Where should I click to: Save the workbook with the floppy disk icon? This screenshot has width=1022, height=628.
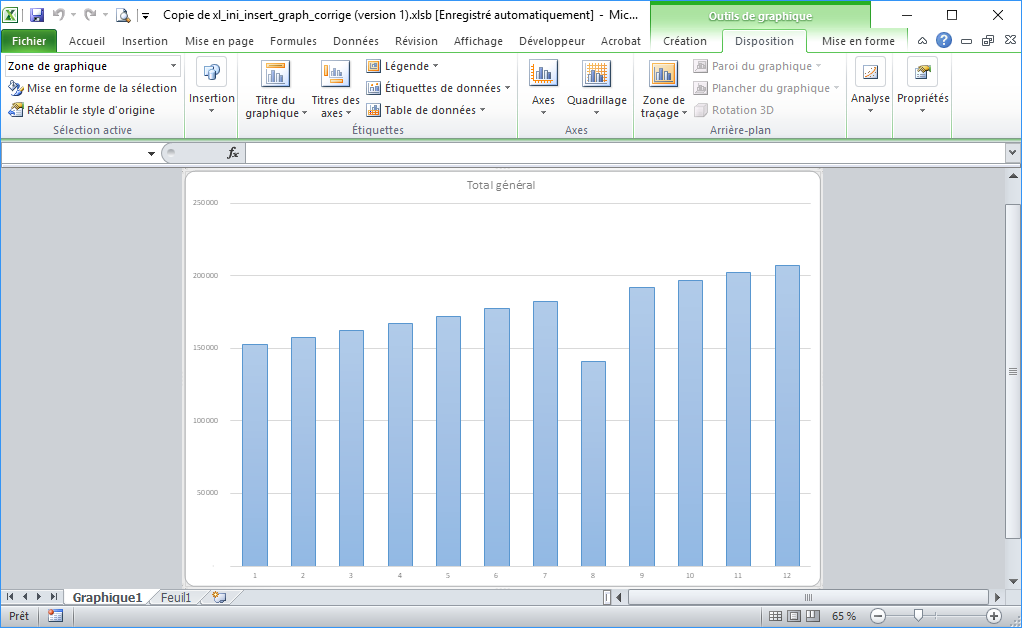[x=37, y=15]
